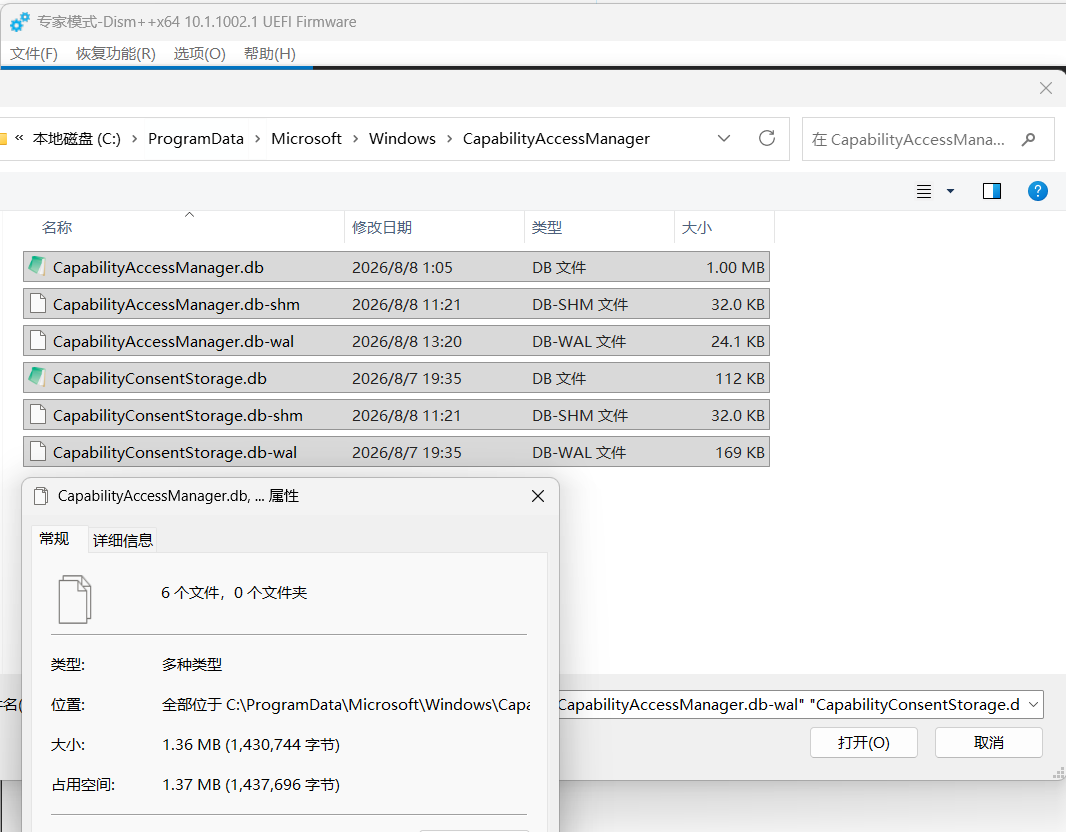The image size is (1066, 832).
Task: Open the 文件(F) menu
Action: point(33,54)
